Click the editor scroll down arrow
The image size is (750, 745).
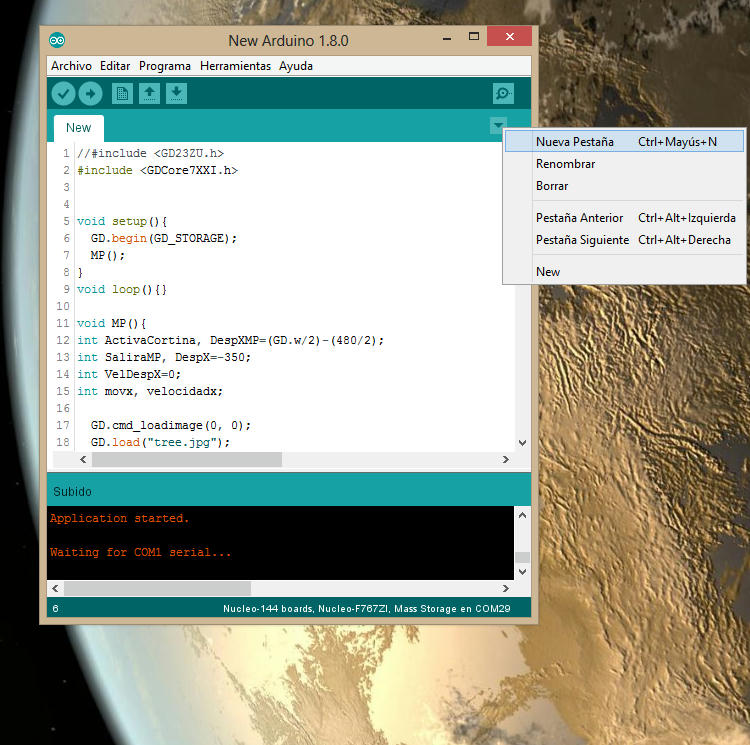(522, 443)
